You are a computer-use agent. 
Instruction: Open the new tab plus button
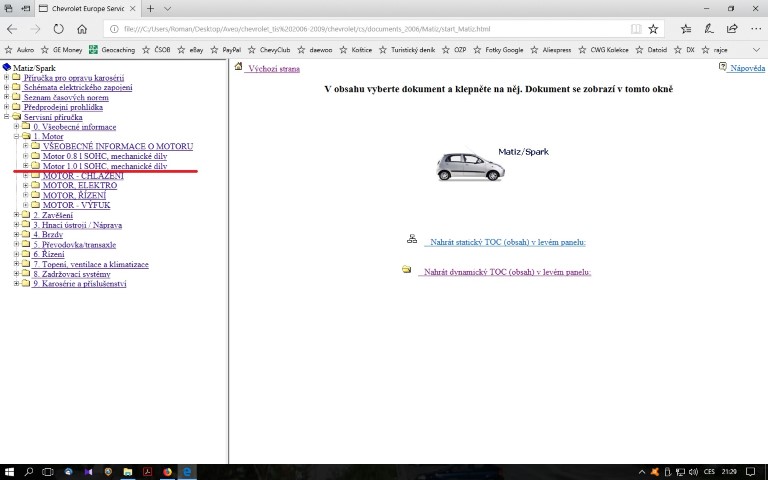click(151, 8)
